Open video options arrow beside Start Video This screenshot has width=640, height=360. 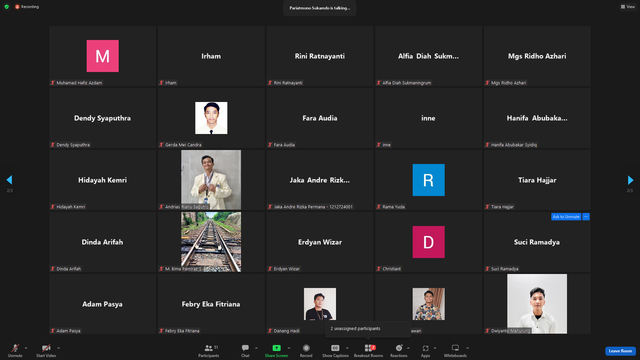(x=59, y=348)
